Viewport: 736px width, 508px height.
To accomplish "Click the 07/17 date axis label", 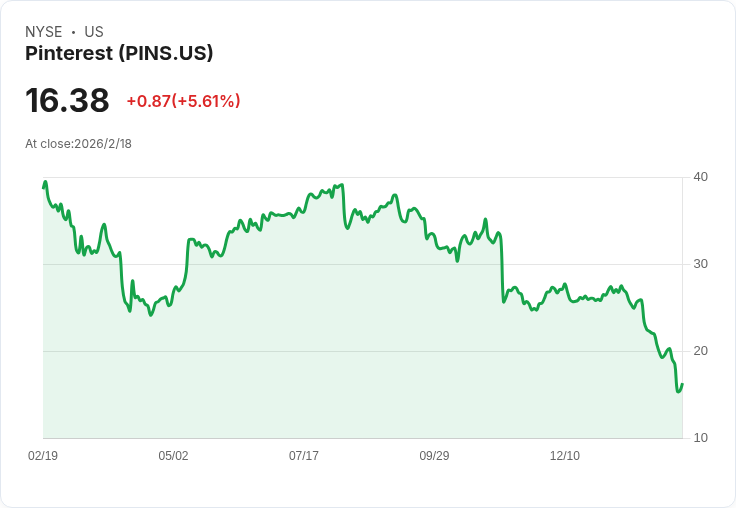I will click(x=304, y=456).
